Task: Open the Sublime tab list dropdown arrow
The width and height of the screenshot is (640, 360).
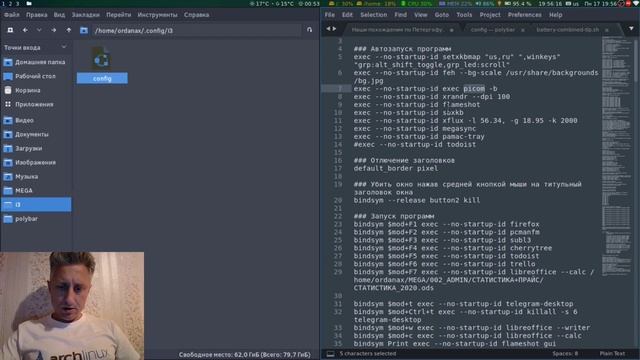Action: [631, 29]
